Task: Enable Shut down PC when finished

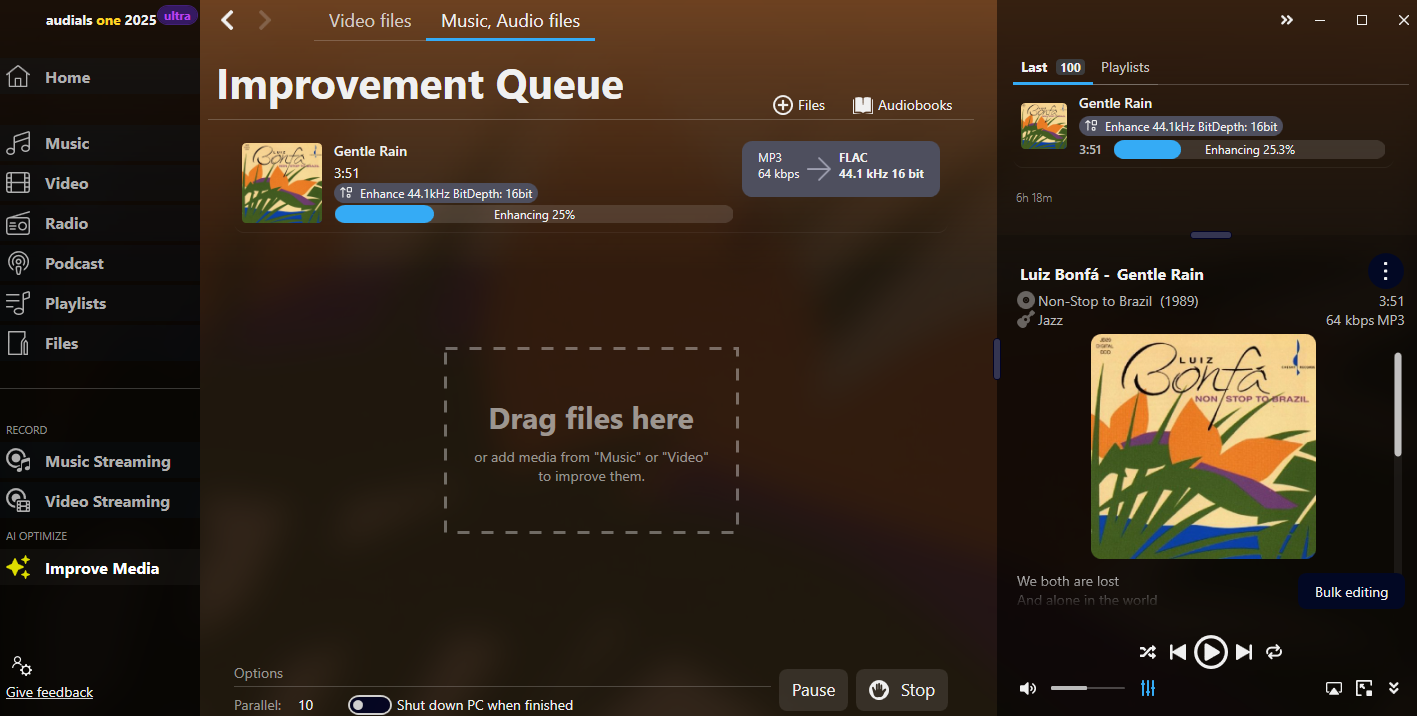Action: pos(369,705)
